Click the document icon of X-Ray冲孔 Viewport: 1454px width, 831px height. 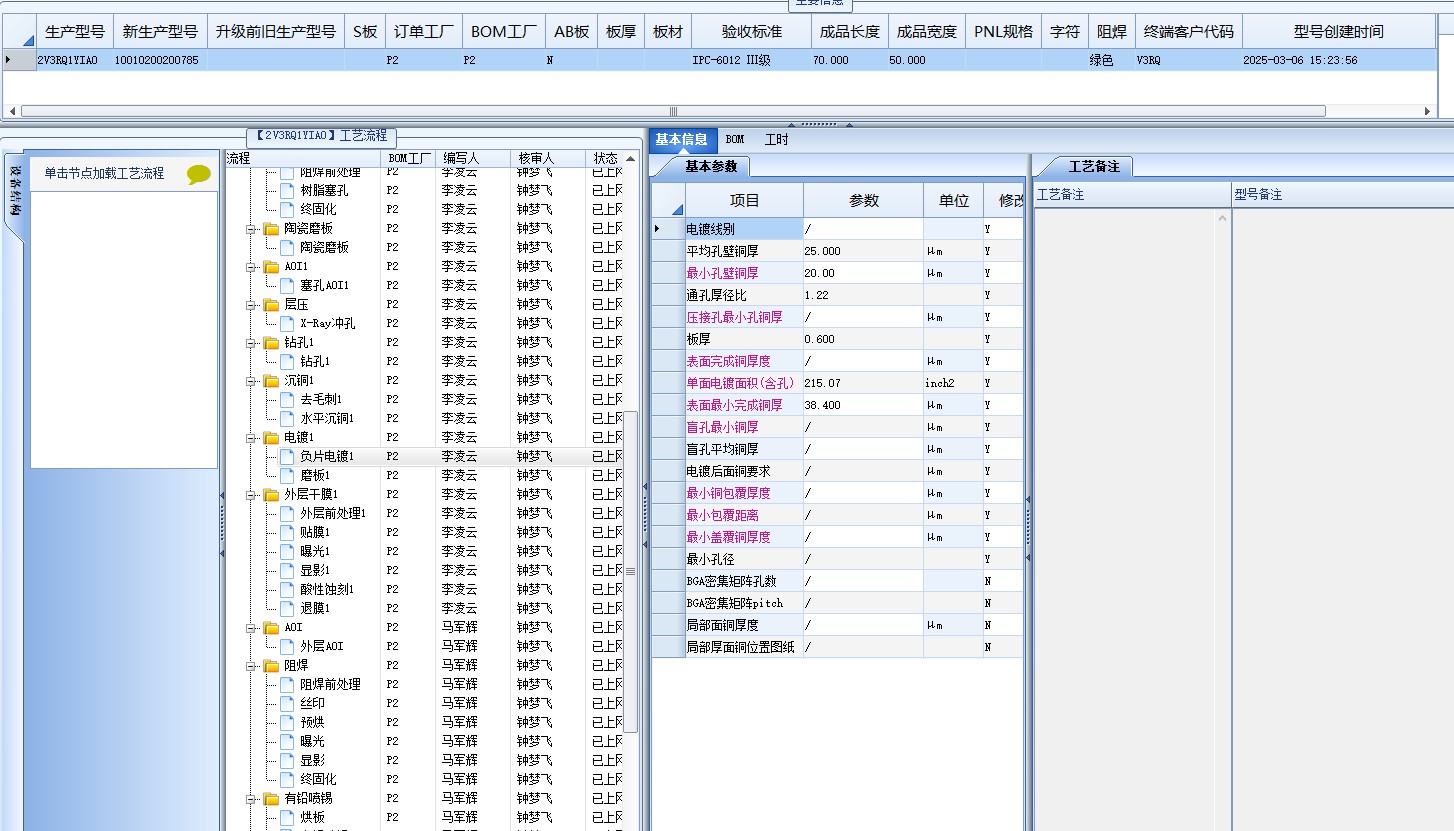(x=288, y=324)
